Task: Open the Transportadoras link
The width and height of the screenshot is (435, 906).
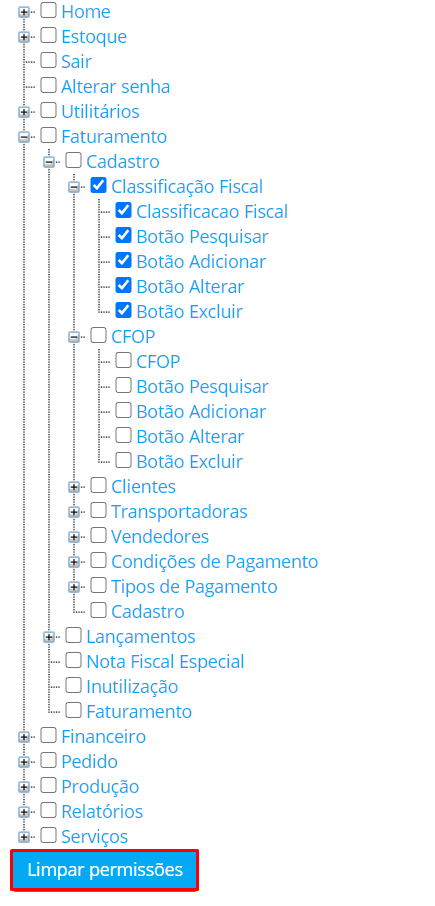Action: (x=179, y=512)
